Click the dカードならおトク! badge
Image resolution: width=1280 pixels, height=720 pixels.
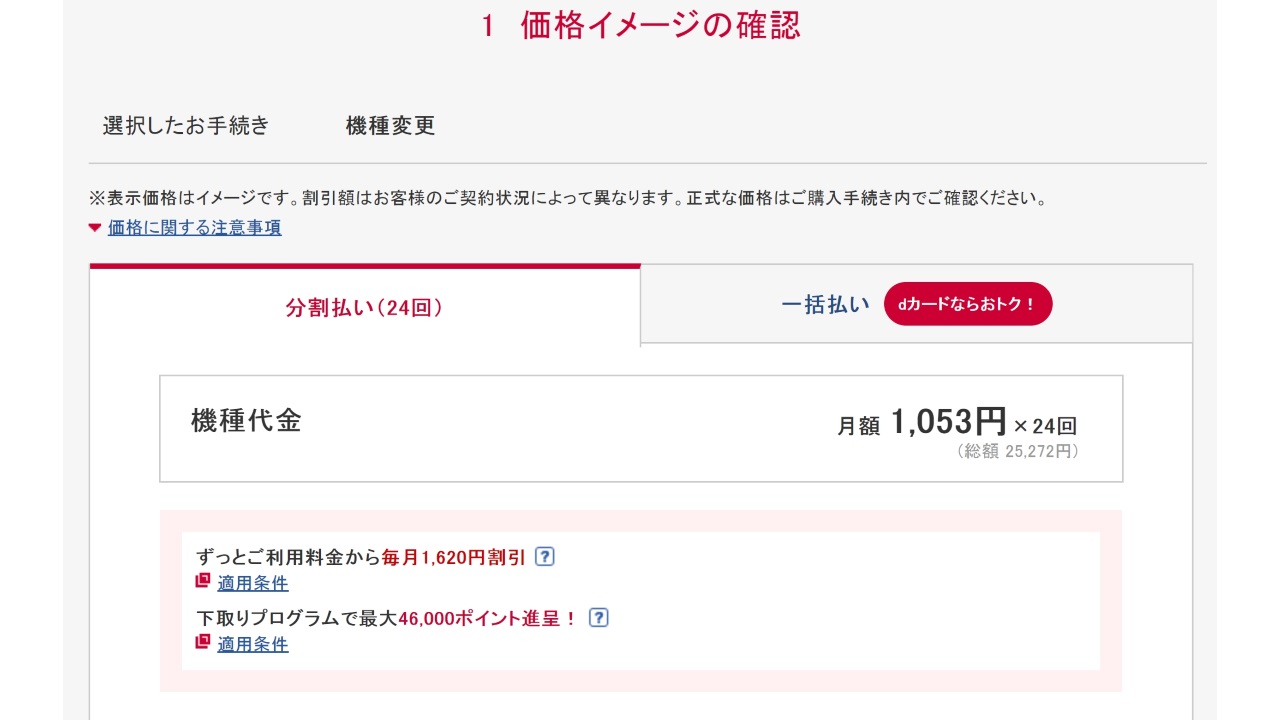tap(967, 304)
